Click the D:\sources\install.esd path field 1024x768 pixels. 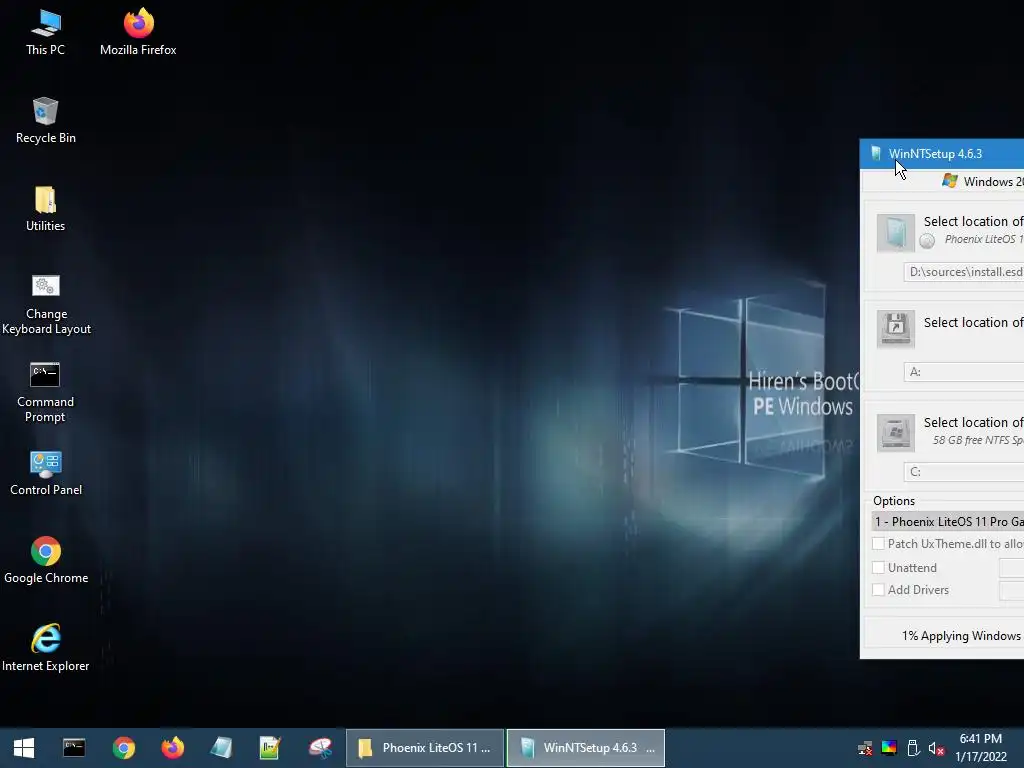point(964,272)
